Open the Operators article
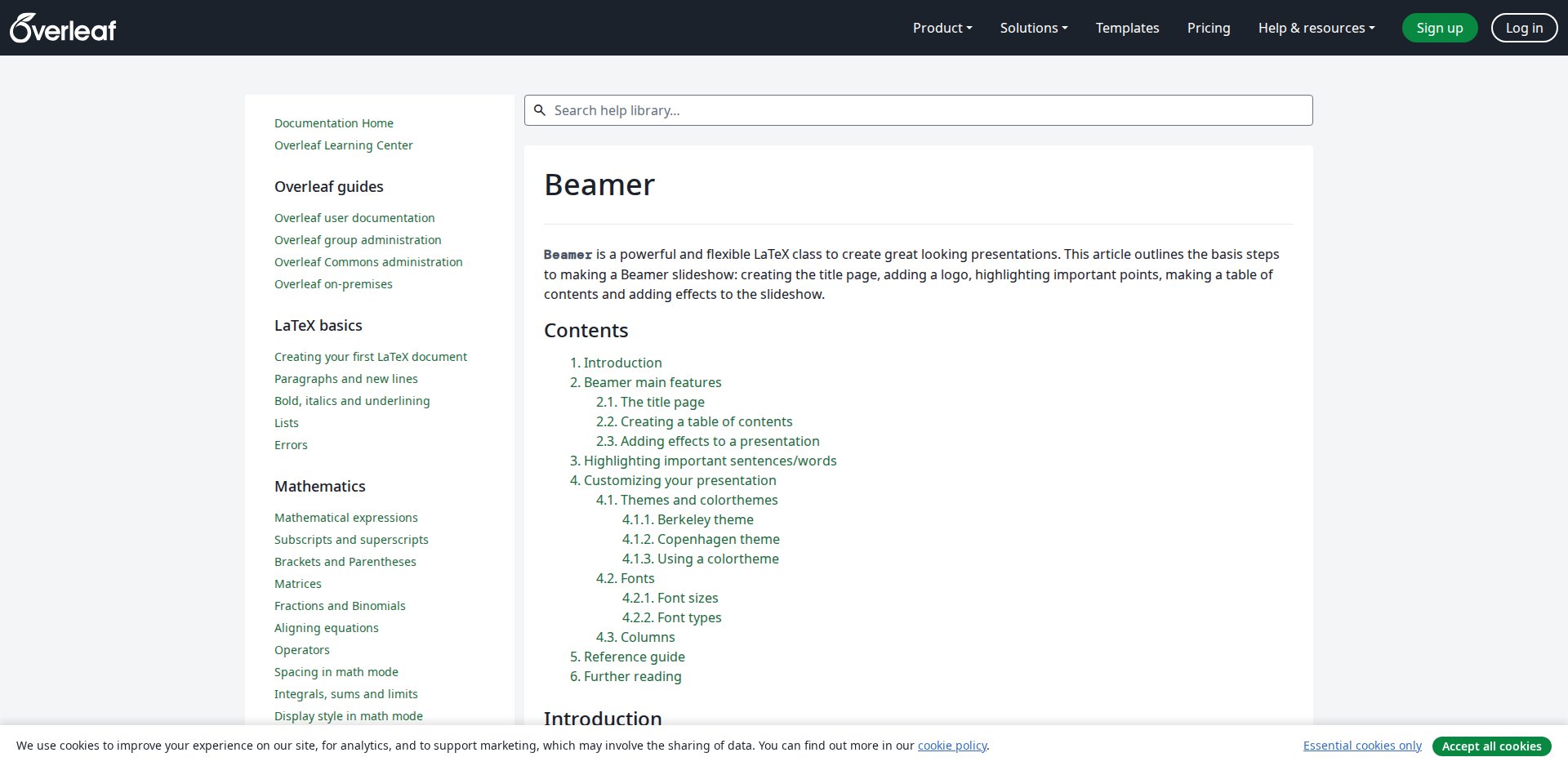This screenshot has width=1568, height=766. click(x=302, y=650)
